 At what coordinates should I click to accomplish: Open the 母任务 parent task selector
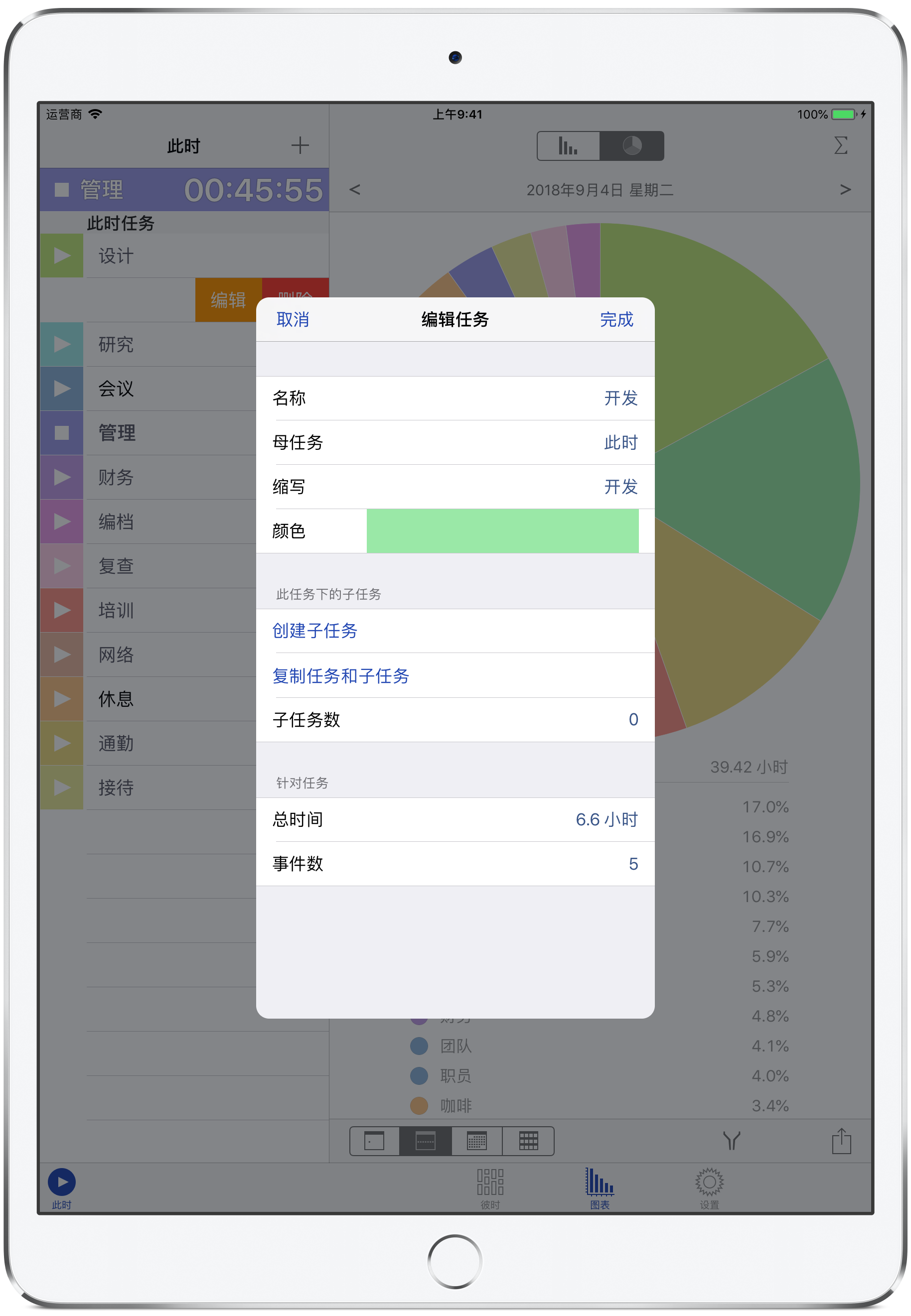(x=455, y=442)
